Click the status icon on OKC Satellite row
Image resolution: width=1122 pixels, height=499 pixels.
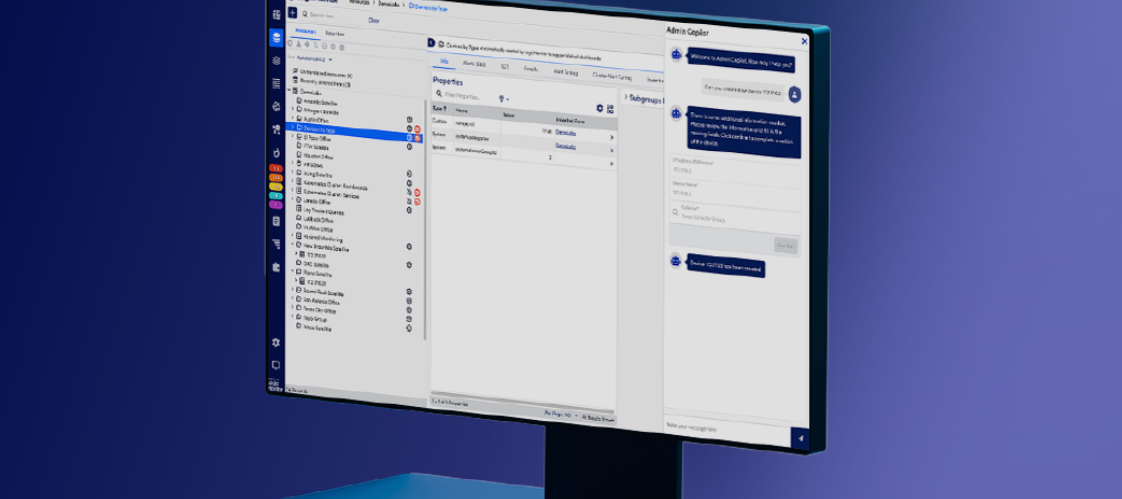tap(409, 264)
